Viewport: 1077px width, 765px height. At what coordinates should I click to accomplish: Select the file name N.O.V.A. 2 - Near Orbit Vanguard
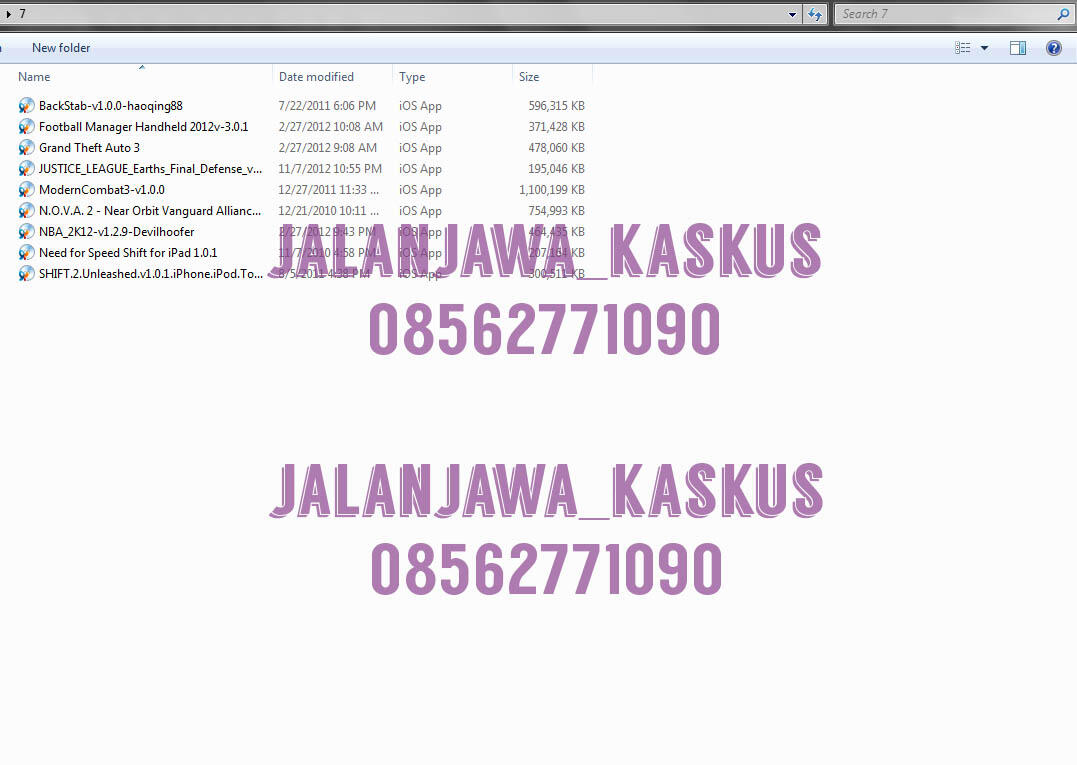[x=150, y=211]
